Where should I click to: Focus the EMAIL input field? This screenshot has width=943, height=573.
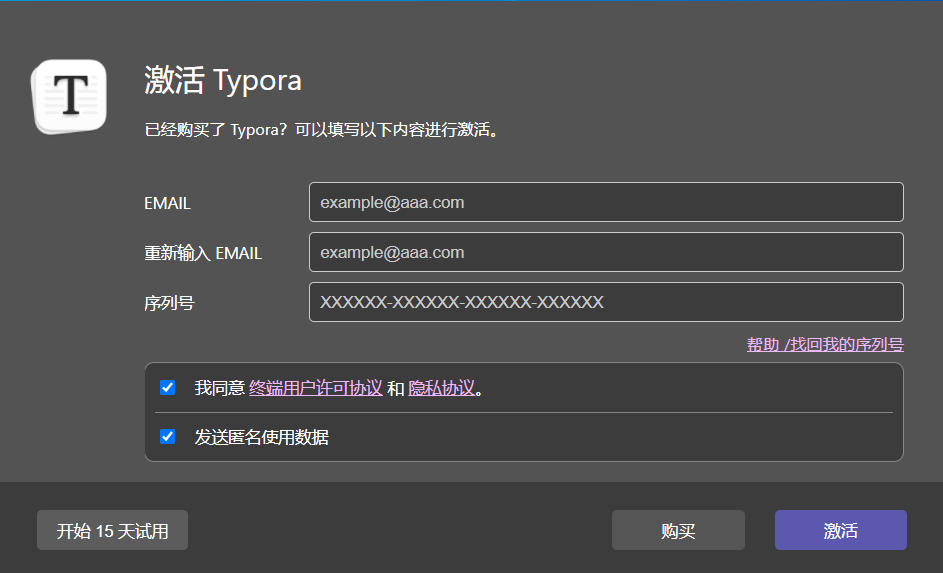coord(606,202)
